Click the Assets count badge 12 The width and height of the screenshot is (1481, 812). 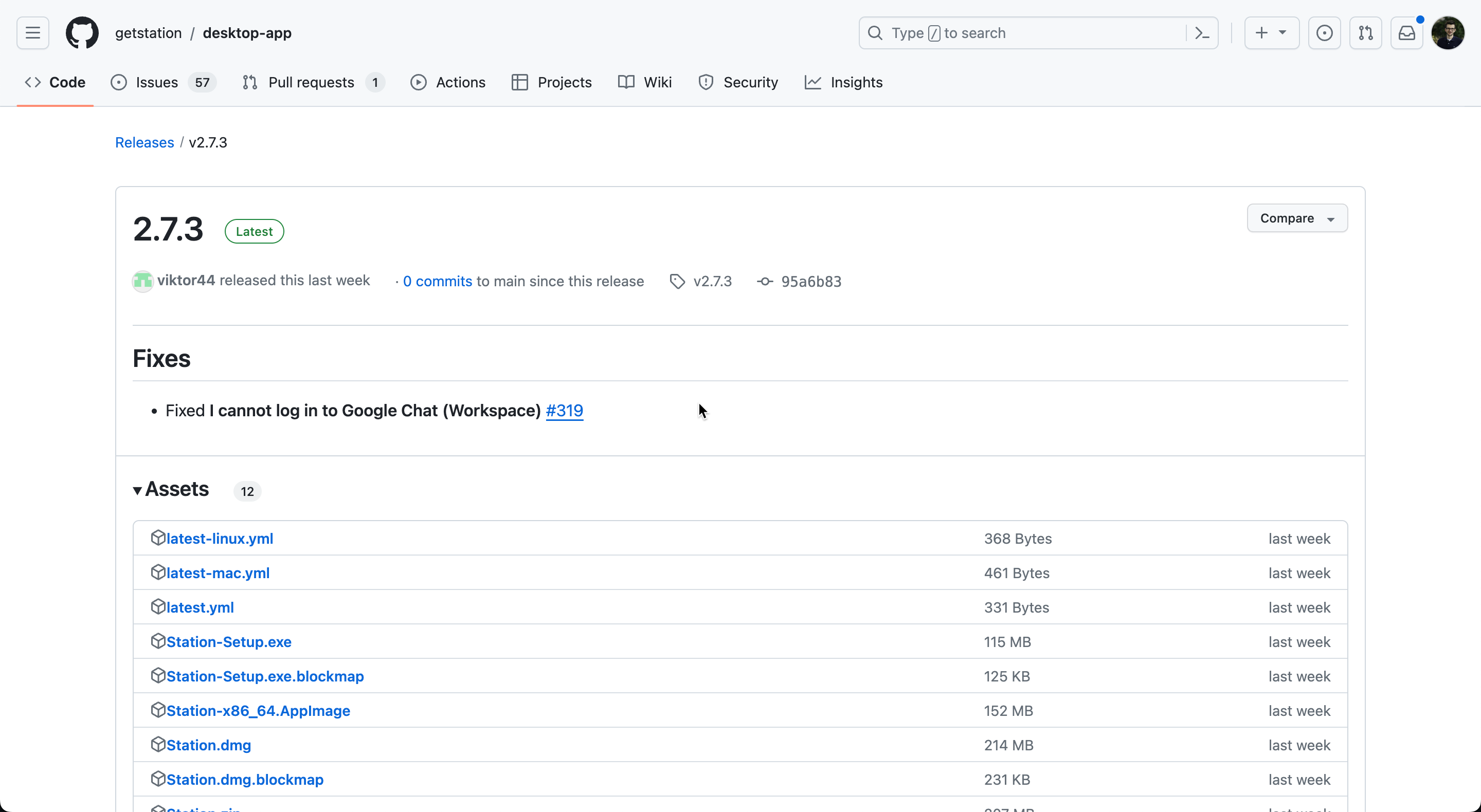pyautogui.click(x=247, y=491)
